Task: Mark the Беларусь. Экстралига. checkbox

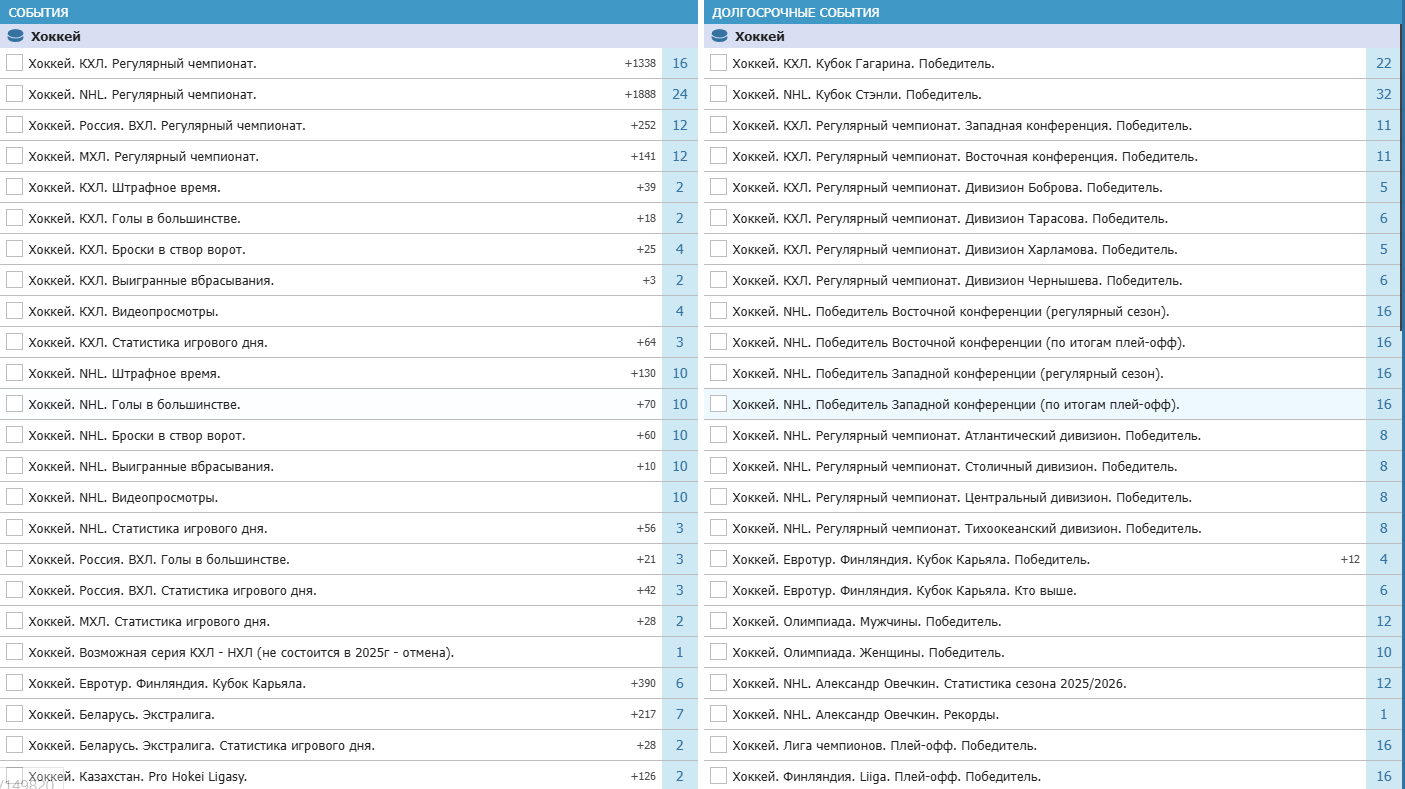Action: pyautogui.click(x=15, y=714)
